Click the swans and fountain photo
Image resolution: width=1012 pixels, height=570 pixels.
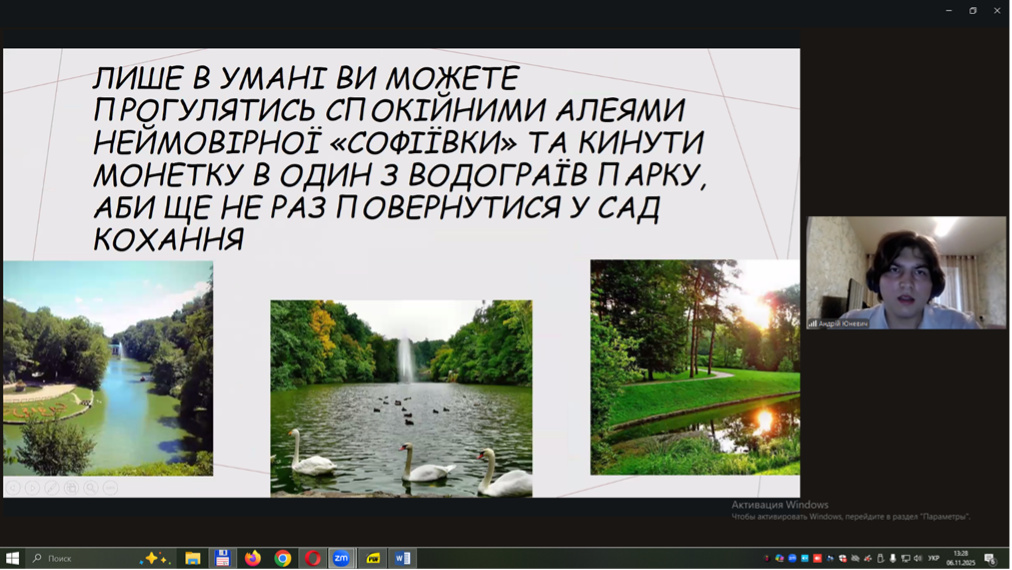[x=401, y=398]
